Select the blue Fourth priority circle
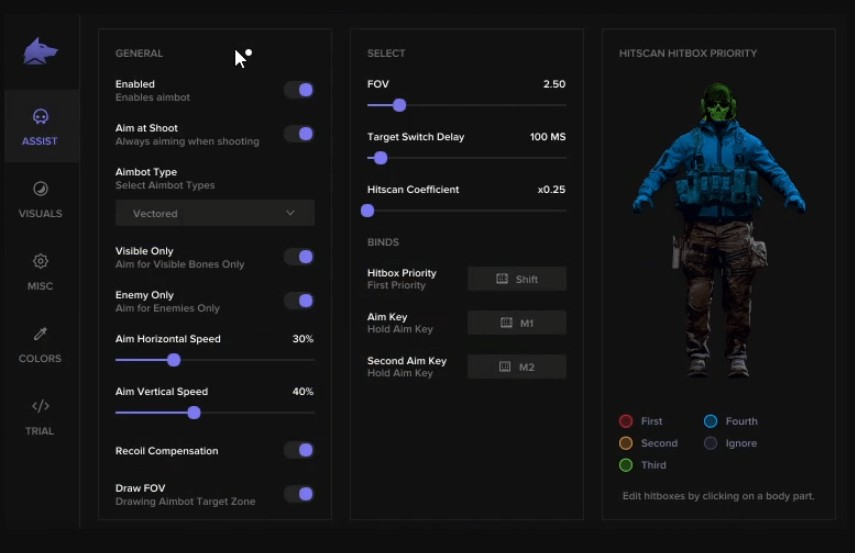 coord(710,421)
